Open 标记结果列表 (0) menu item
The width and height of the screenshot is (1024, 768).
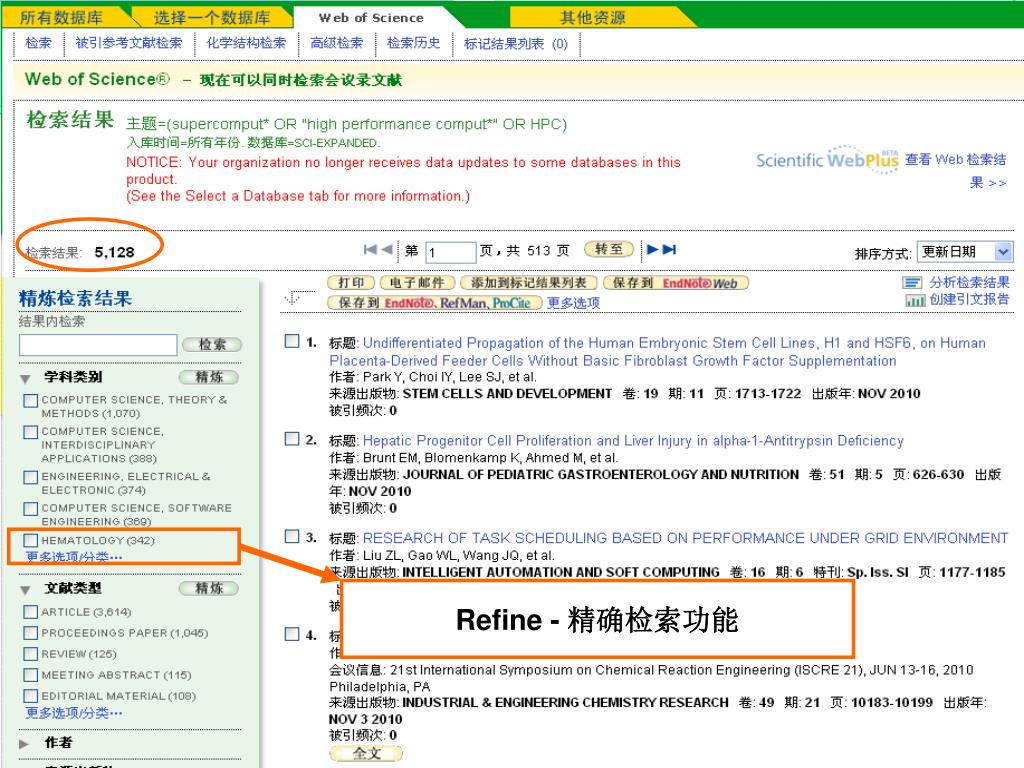(516, 44)
